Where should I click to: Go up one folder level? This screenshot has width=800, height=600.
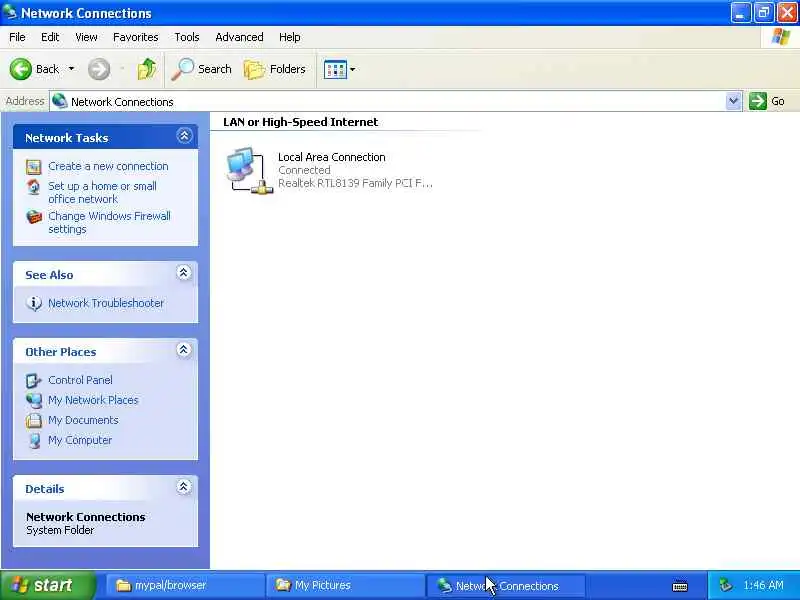click(147, 69)
